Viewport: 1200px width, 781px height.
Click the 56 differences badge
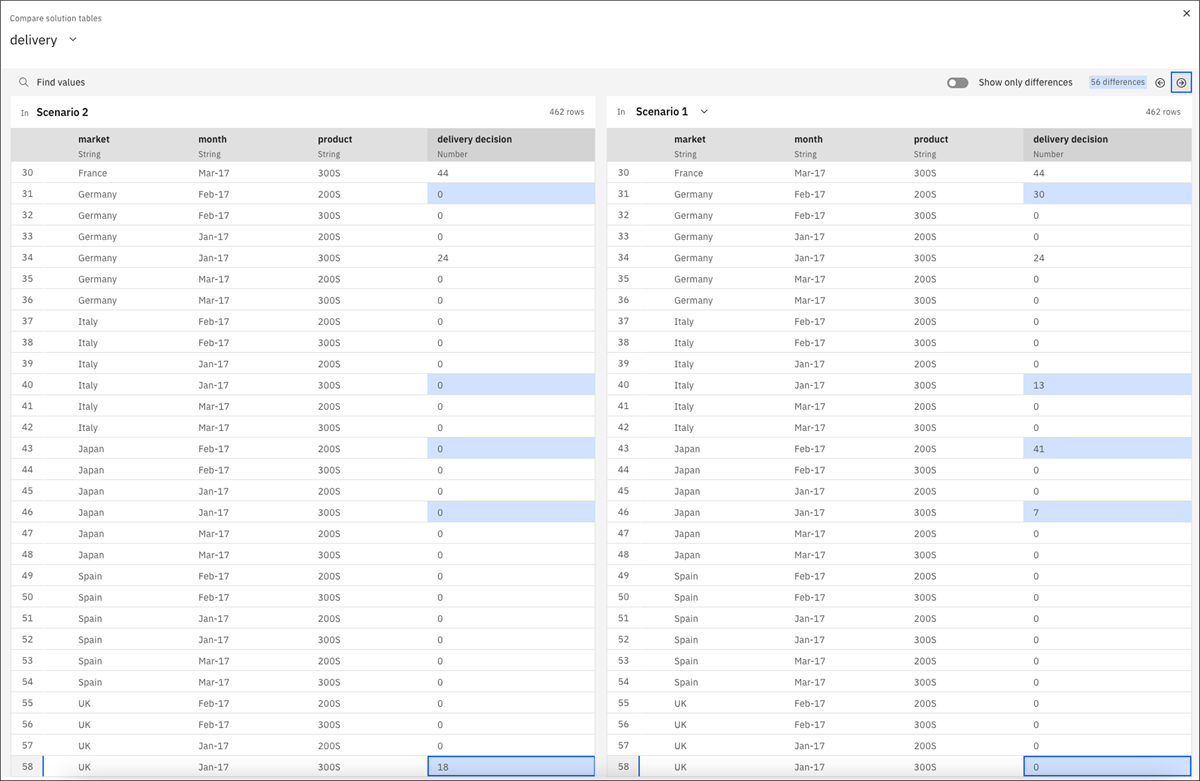(1117, 82)
